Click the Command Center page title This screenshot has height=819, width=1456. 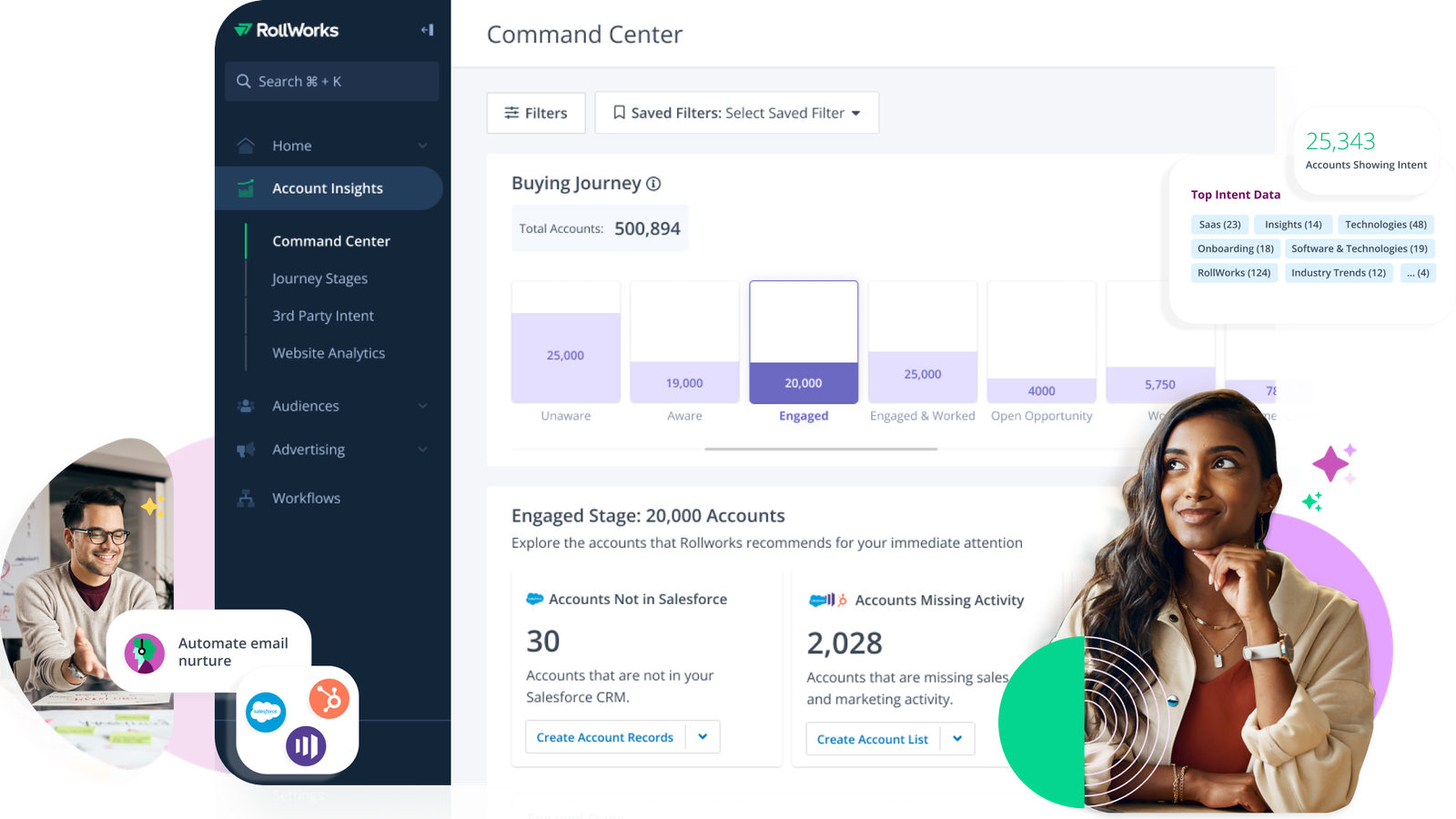584,35
